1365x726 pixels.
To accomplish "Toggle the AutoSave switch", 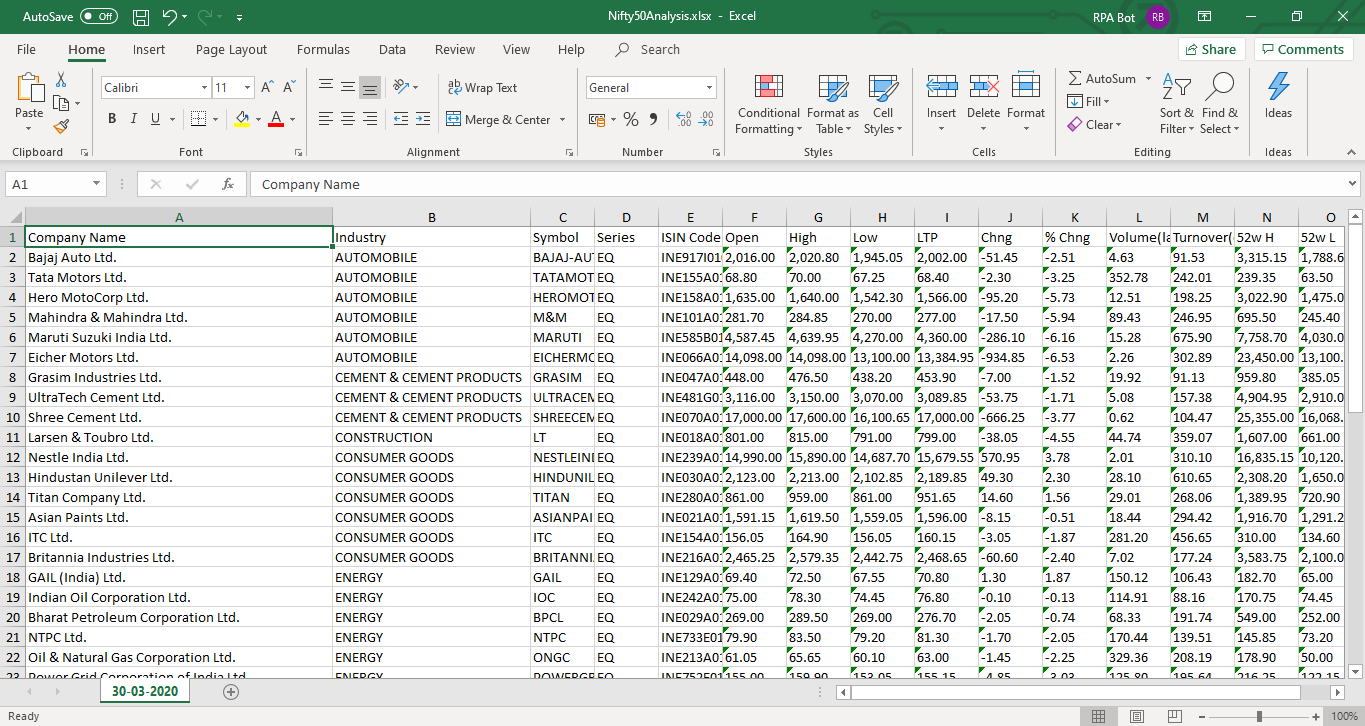I will [x=98, y=17].
